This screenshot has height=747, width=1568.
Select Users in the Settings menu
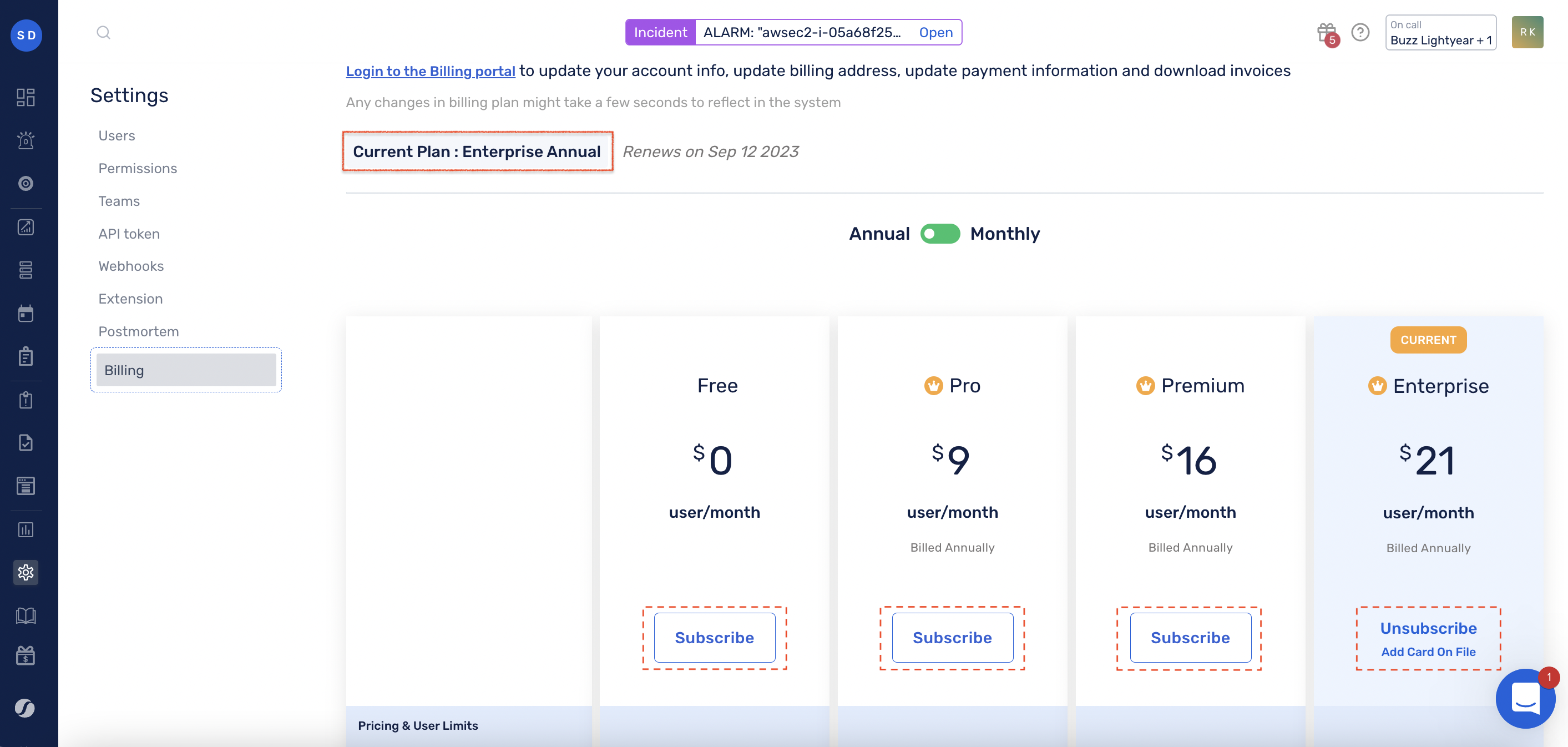coord(117,136)
